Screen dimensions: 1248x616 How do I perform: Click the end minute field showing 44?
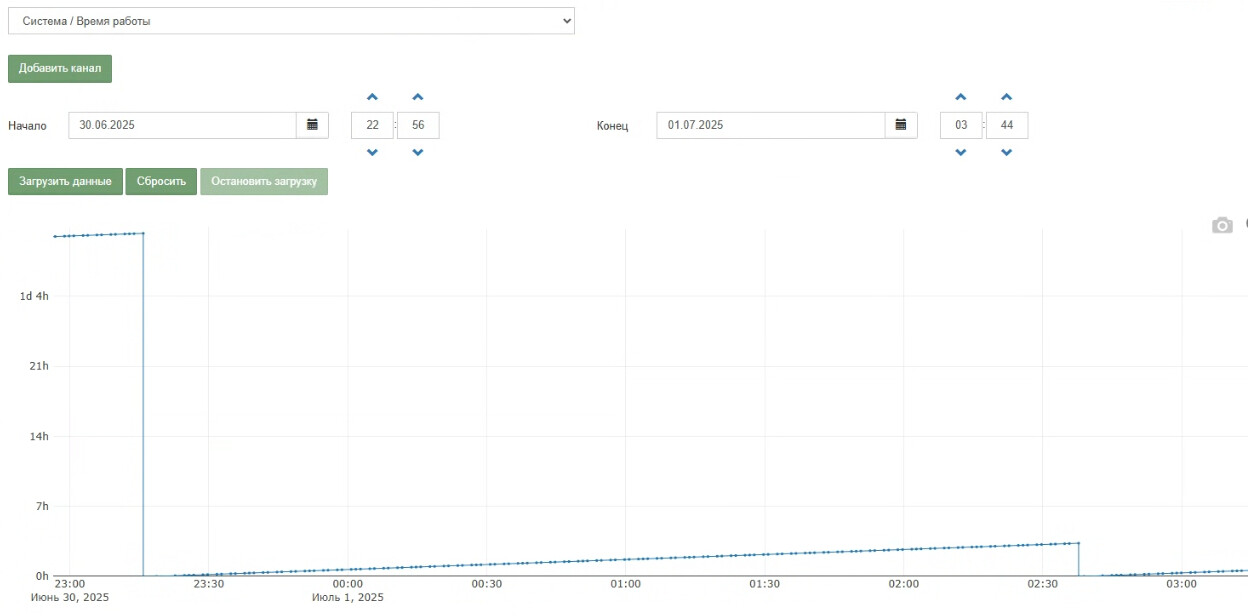(x=1007, y=125)
